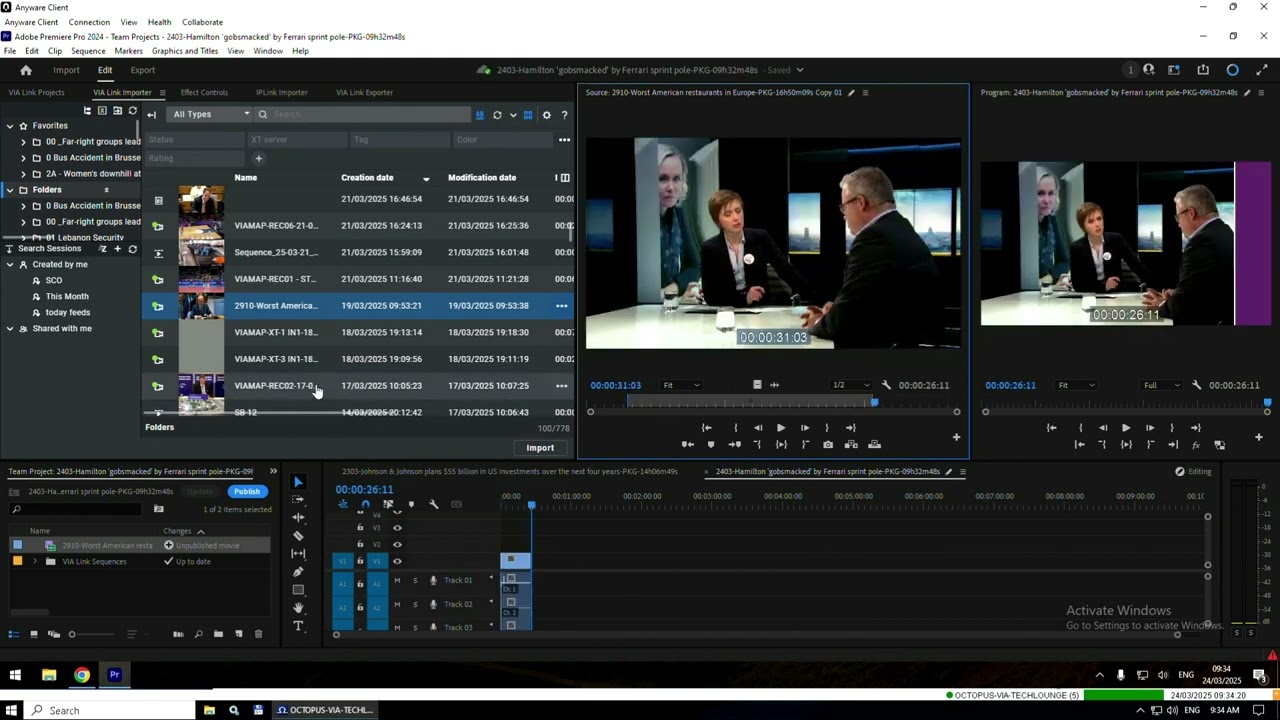This screenshot has height=720, width=1280.
Task: Click the timeline playhead marker
Action: 531,505
